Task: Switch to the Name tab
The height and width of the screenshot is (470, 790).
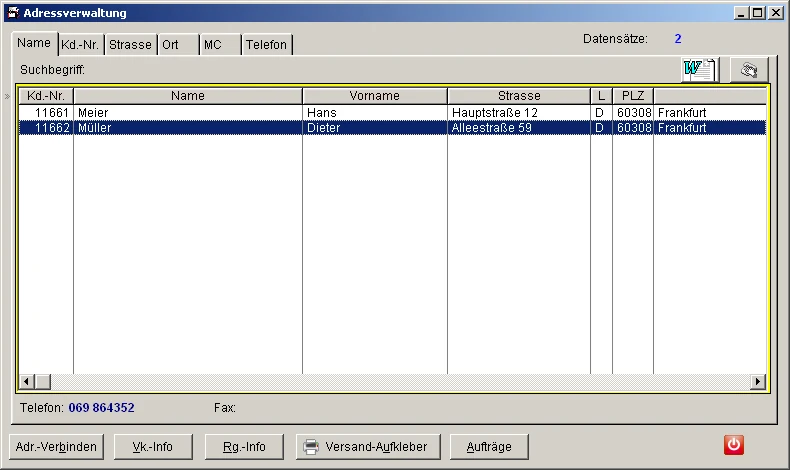Action: pyautogui.click(x=34, y=43)
